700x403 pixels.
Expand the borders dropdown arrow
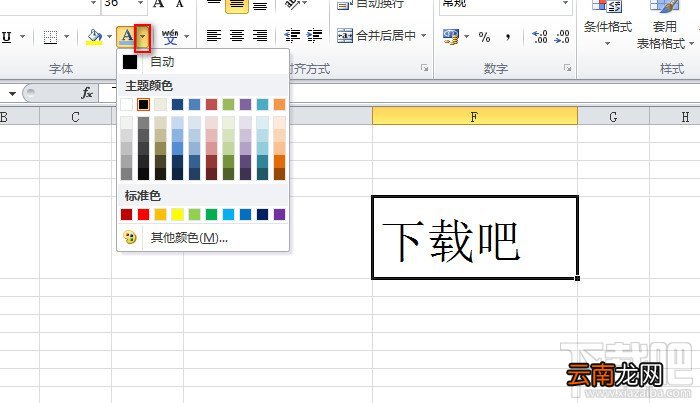(67, 37)
